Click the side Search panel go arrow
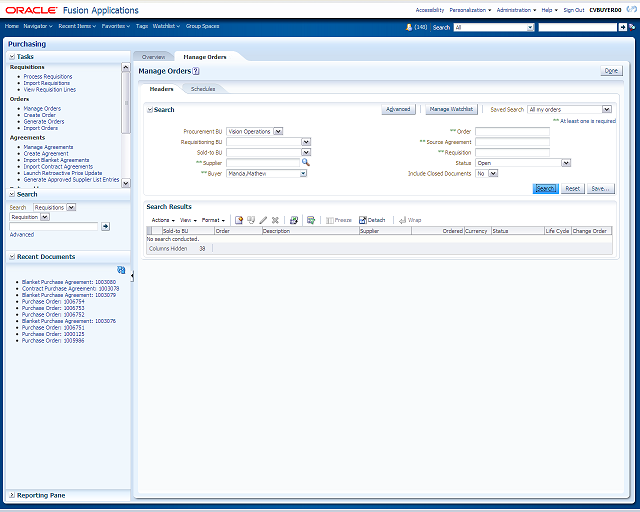The height and width of the screenshot is (512, 640). coord(105,226)
